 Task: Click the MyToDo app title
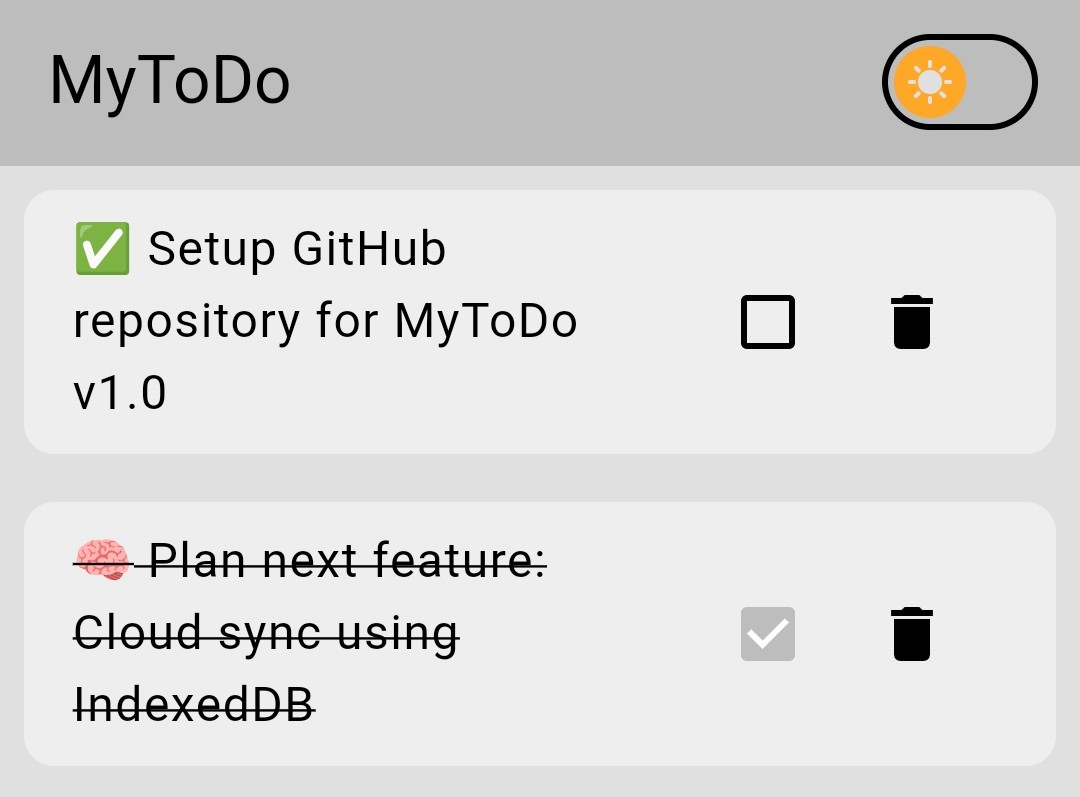pyautogui.click(x=168, y=82)
